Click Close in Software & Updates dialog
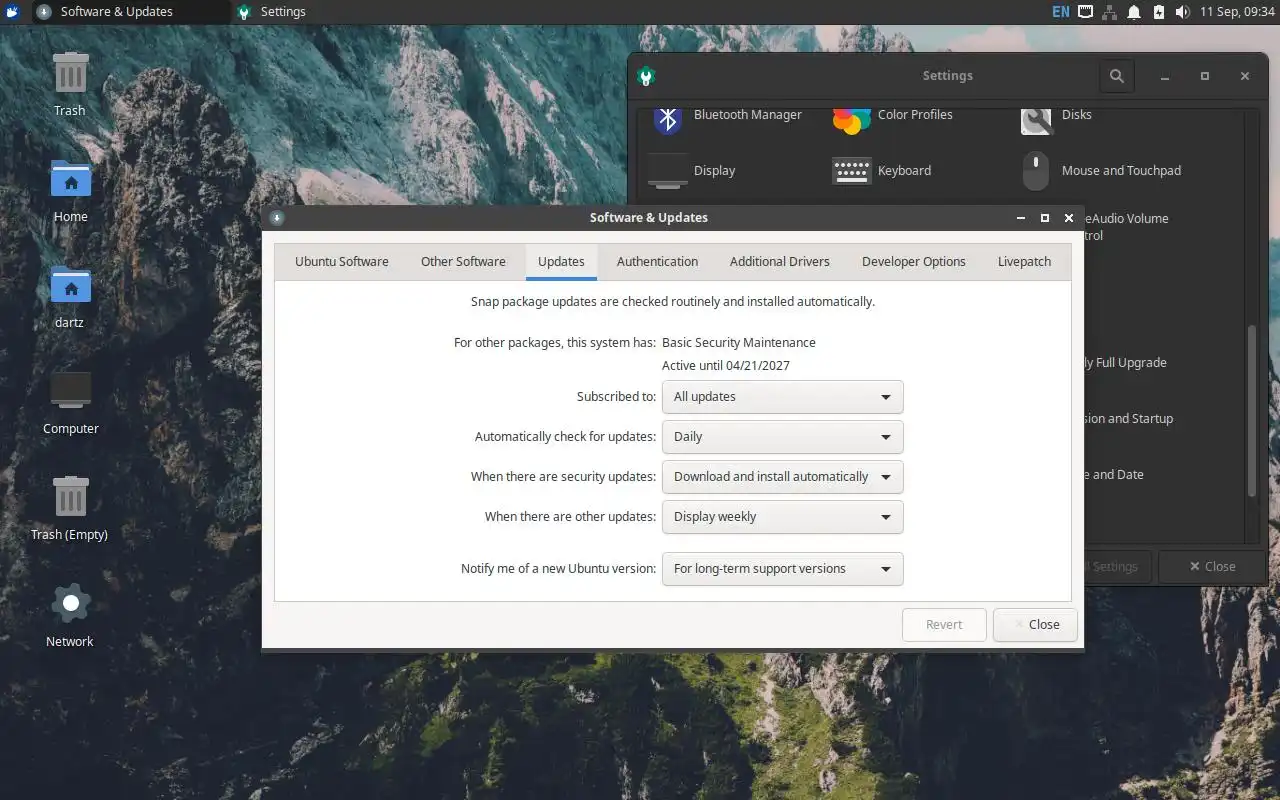 coord(1035,625)
